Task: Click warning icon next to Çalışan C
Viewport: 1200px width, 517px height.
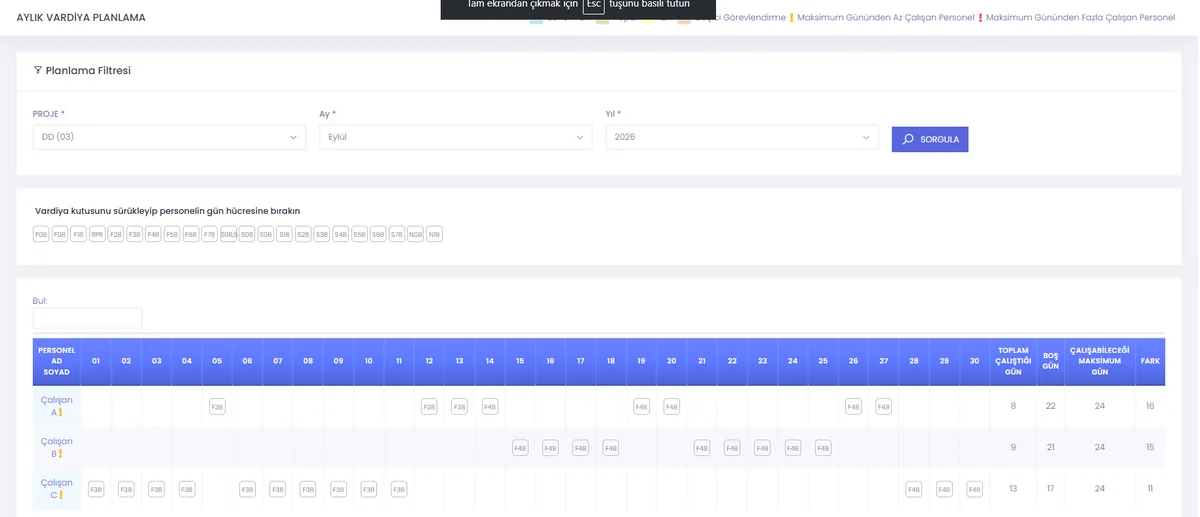Action: point(60,494)
